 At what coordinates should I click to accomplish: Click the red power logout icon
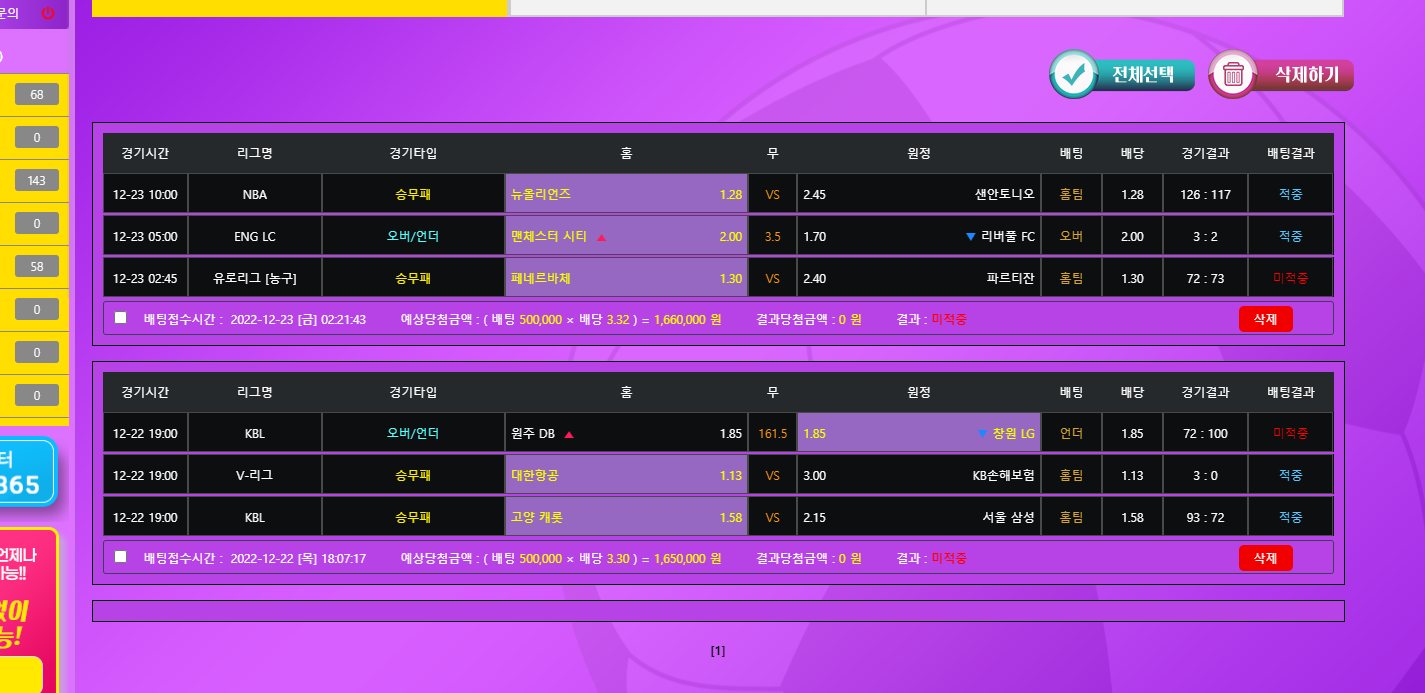click(x=48, y=13)
